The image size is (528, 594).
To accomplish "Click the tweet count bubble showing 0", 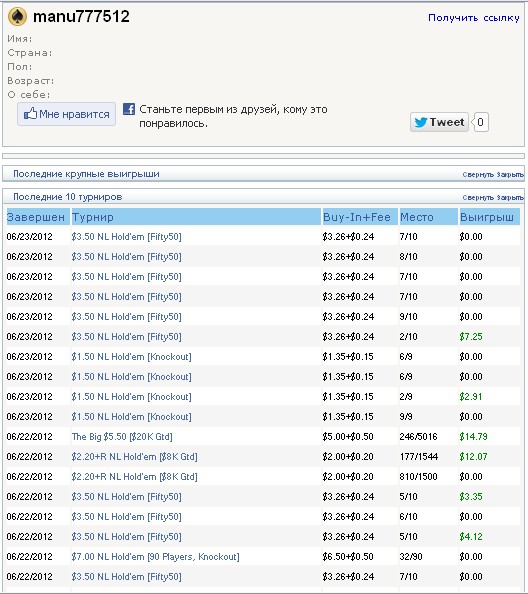I will (x=480, y=122).
